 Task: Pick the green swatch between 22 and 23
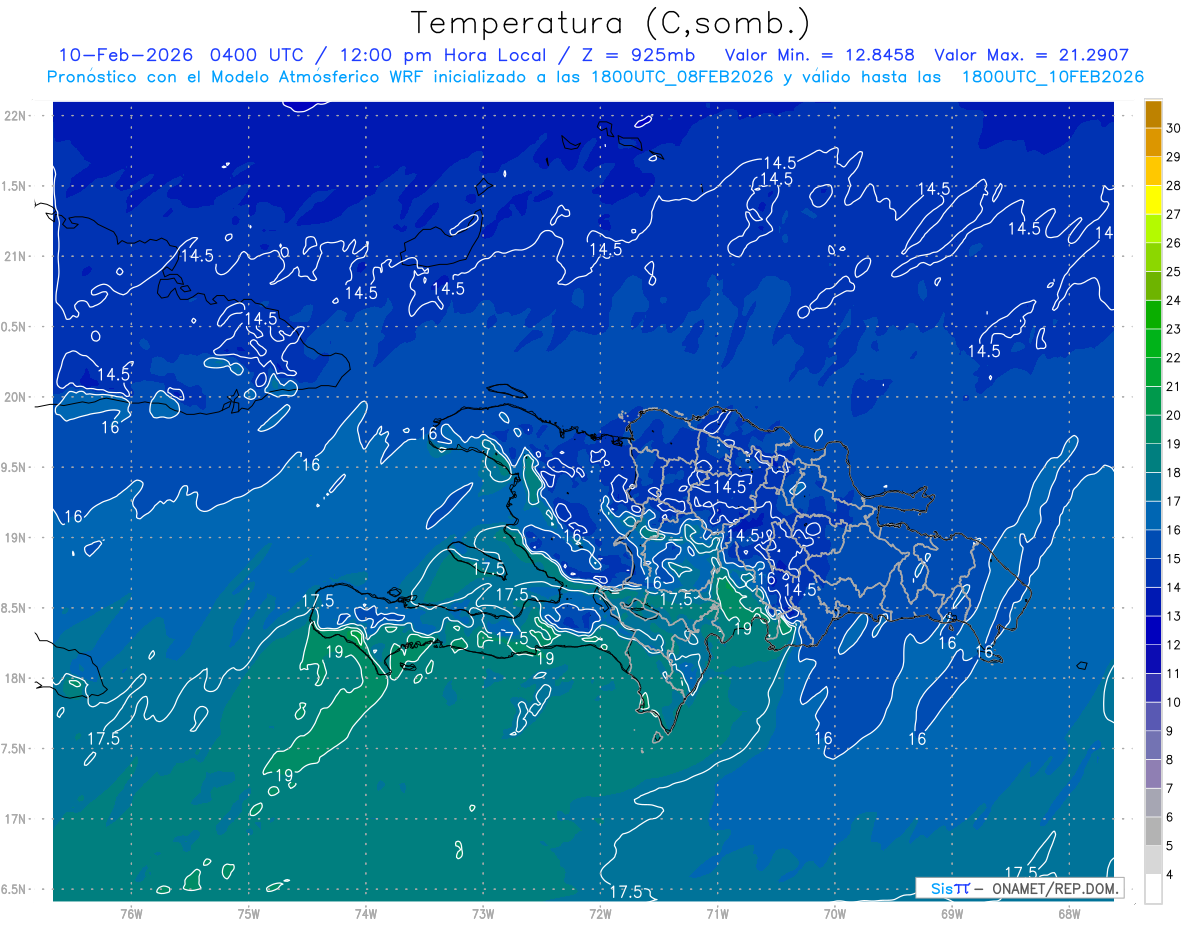point(1153,343)
